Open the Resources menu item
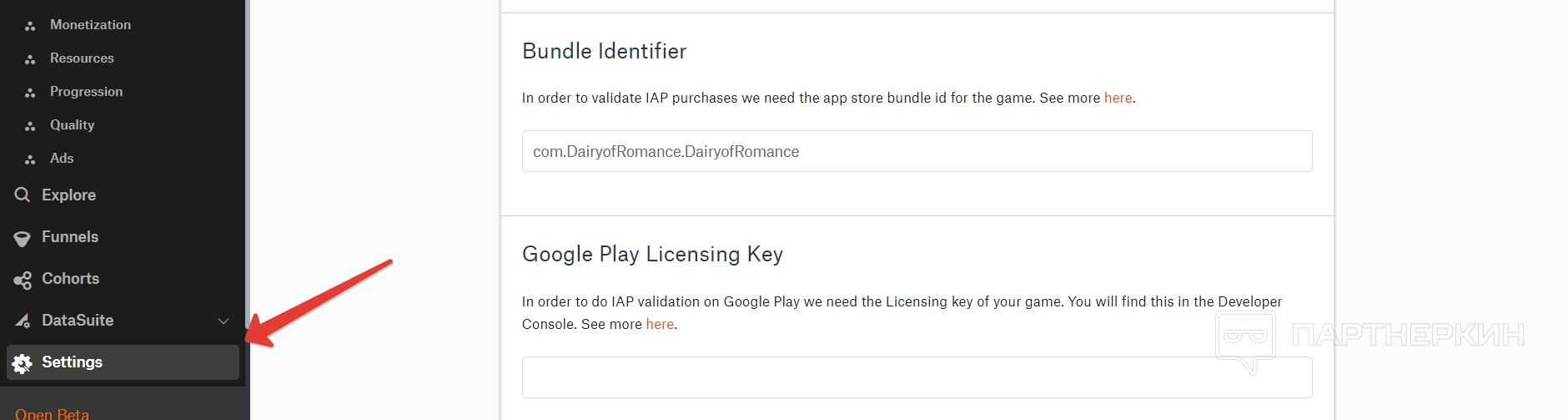The width and height of the screenshot is (1568, 420). click(x=82, y=58)
